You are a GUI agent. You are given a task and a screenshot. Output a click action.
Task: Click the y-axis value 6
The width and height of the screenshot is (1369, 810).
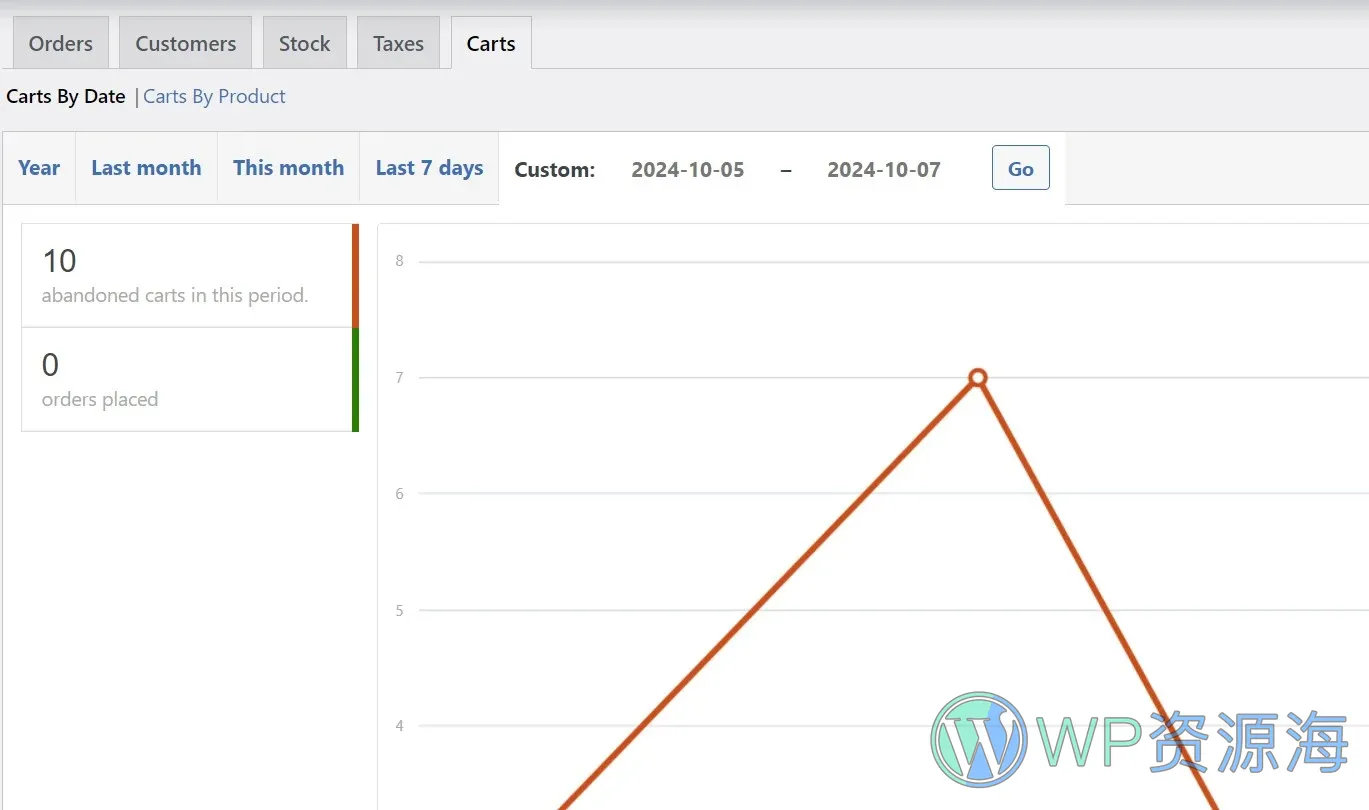400,494
